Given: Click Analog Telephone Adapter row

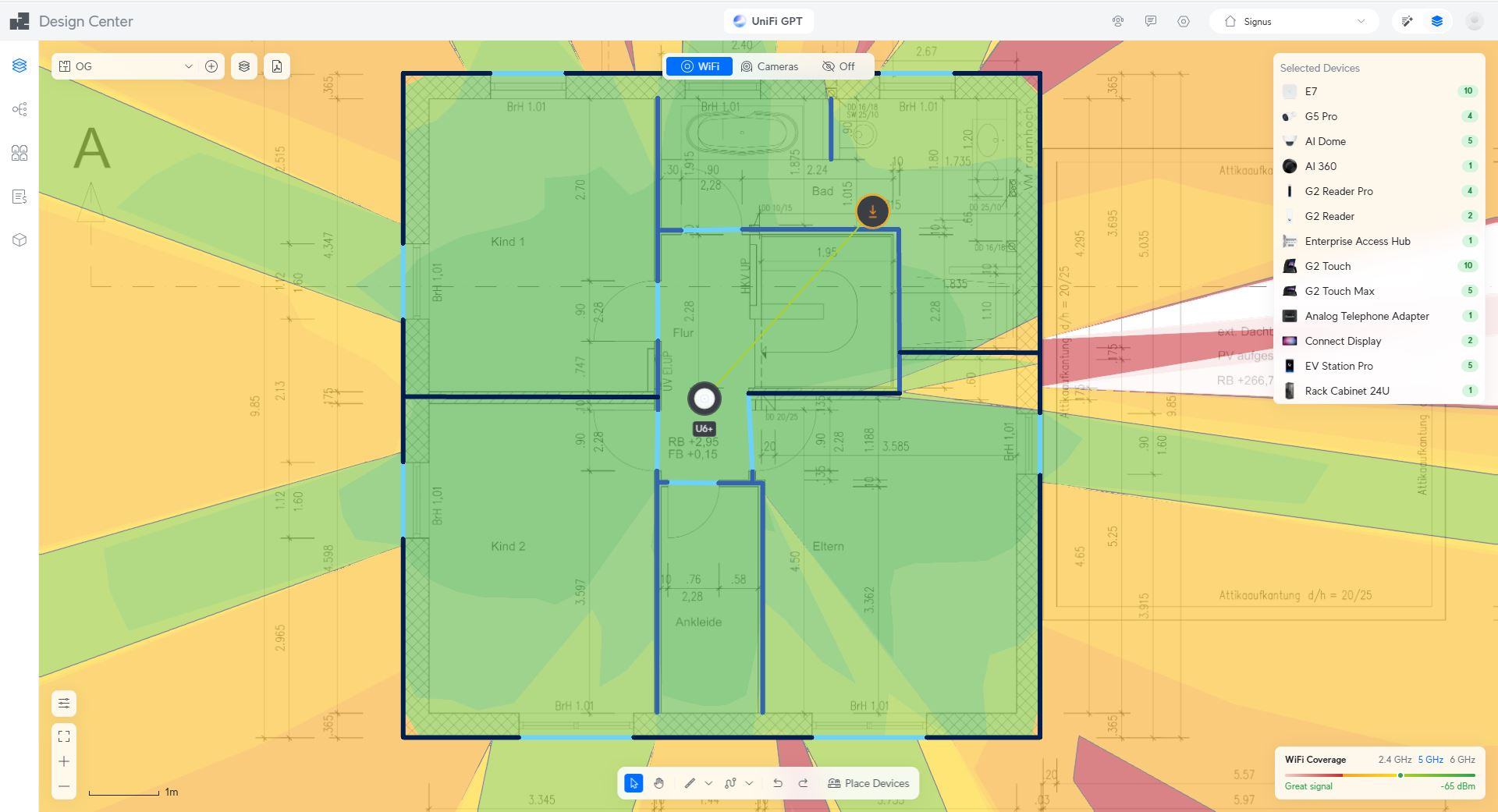Looking at the screenshot, I should 1379,316.
